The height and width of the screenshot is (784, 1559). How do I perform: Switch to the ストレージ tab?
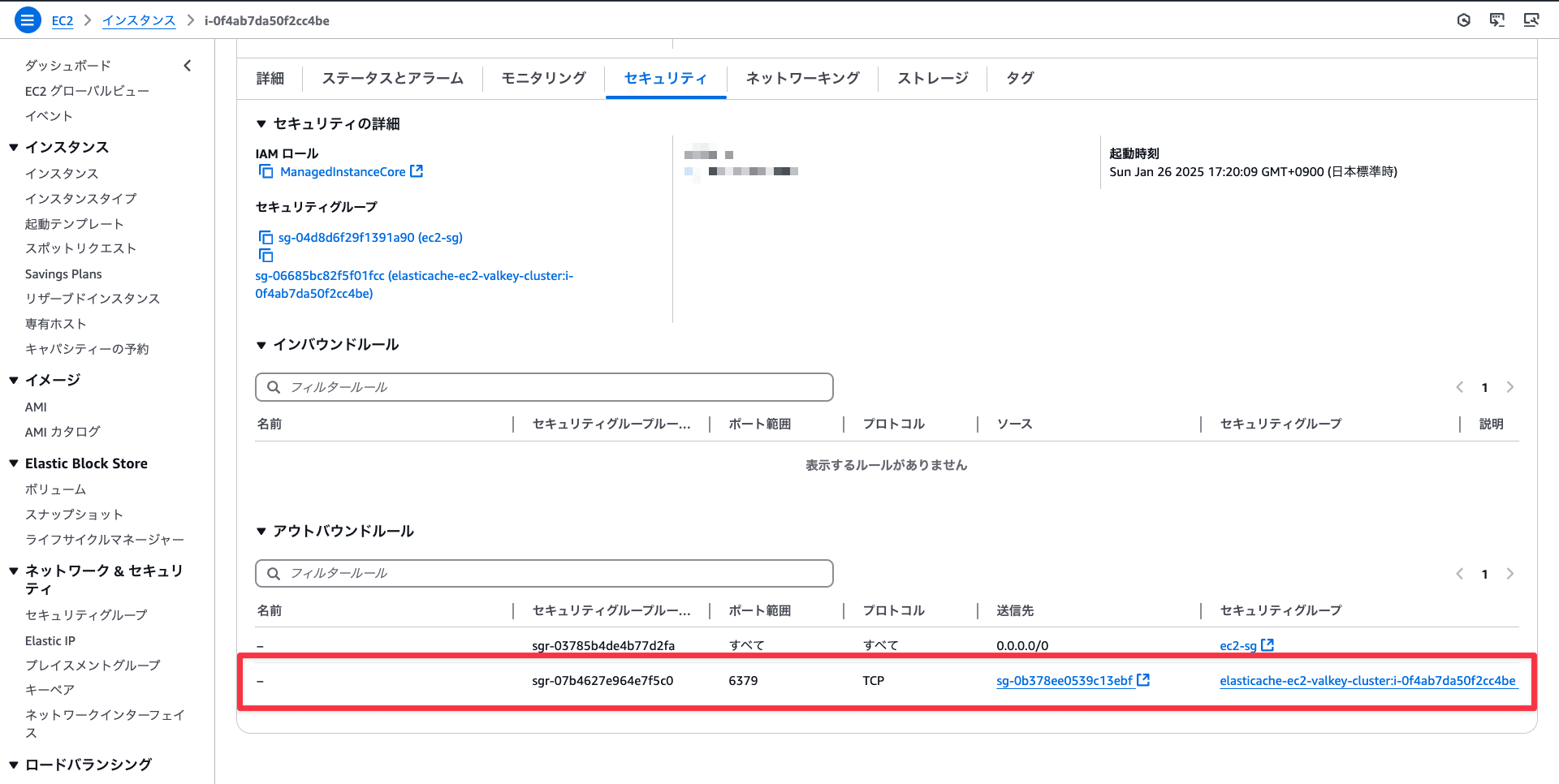click(933, 78)
